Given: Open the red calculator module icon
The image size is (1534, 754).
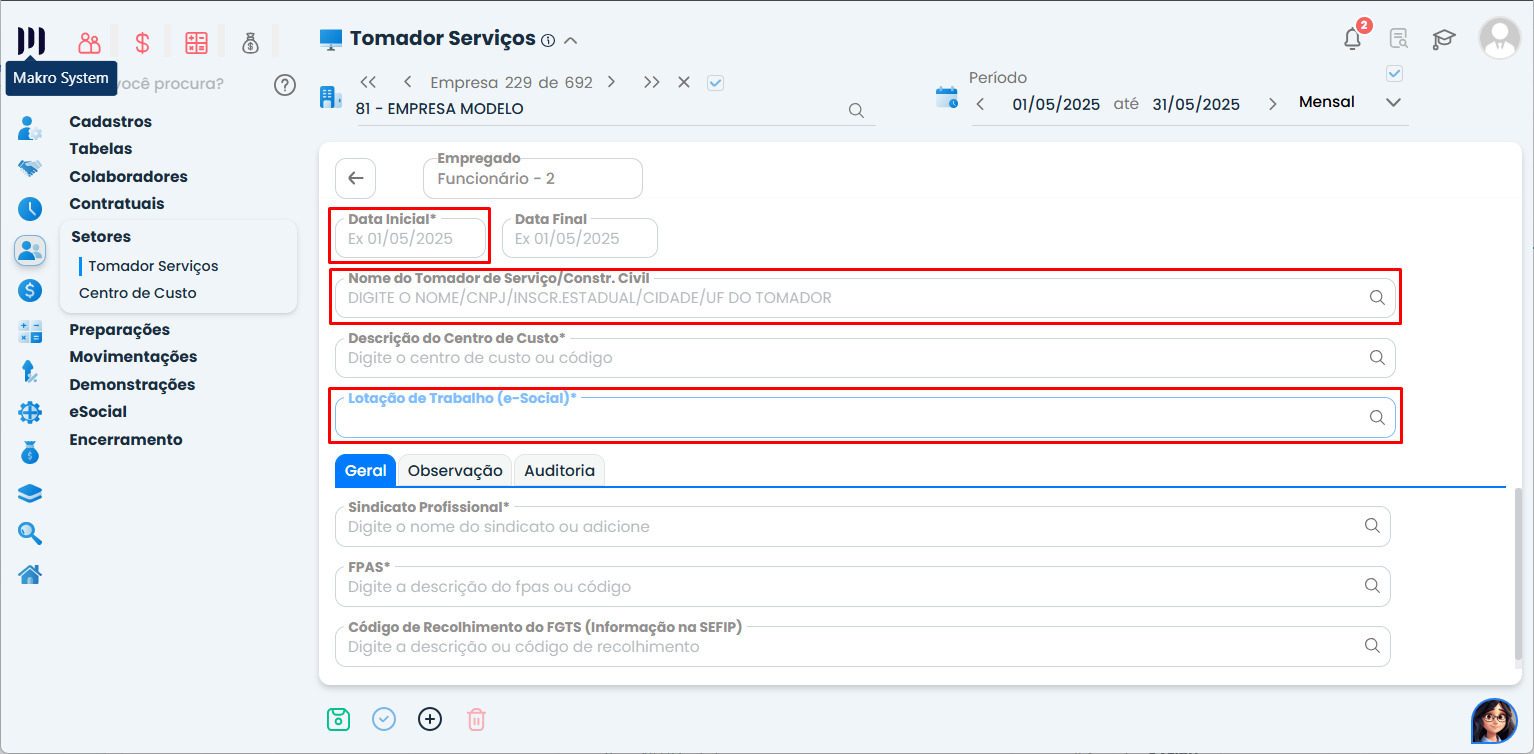Looking at the screenshot, I should (196, 43).
